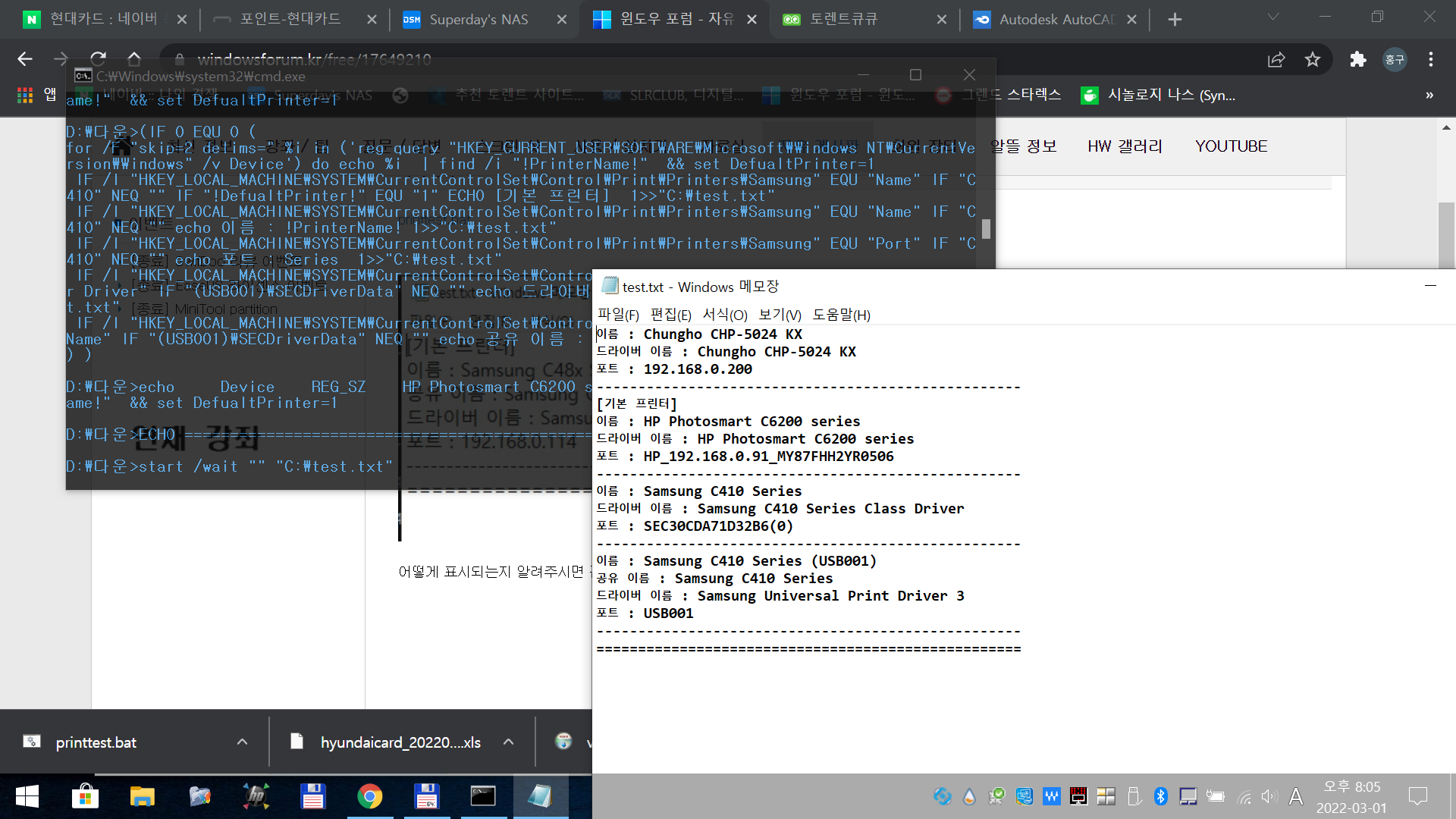Open the Chrome tab search dropdown
Screen dimensions: 1456x819
point(1273,17)
